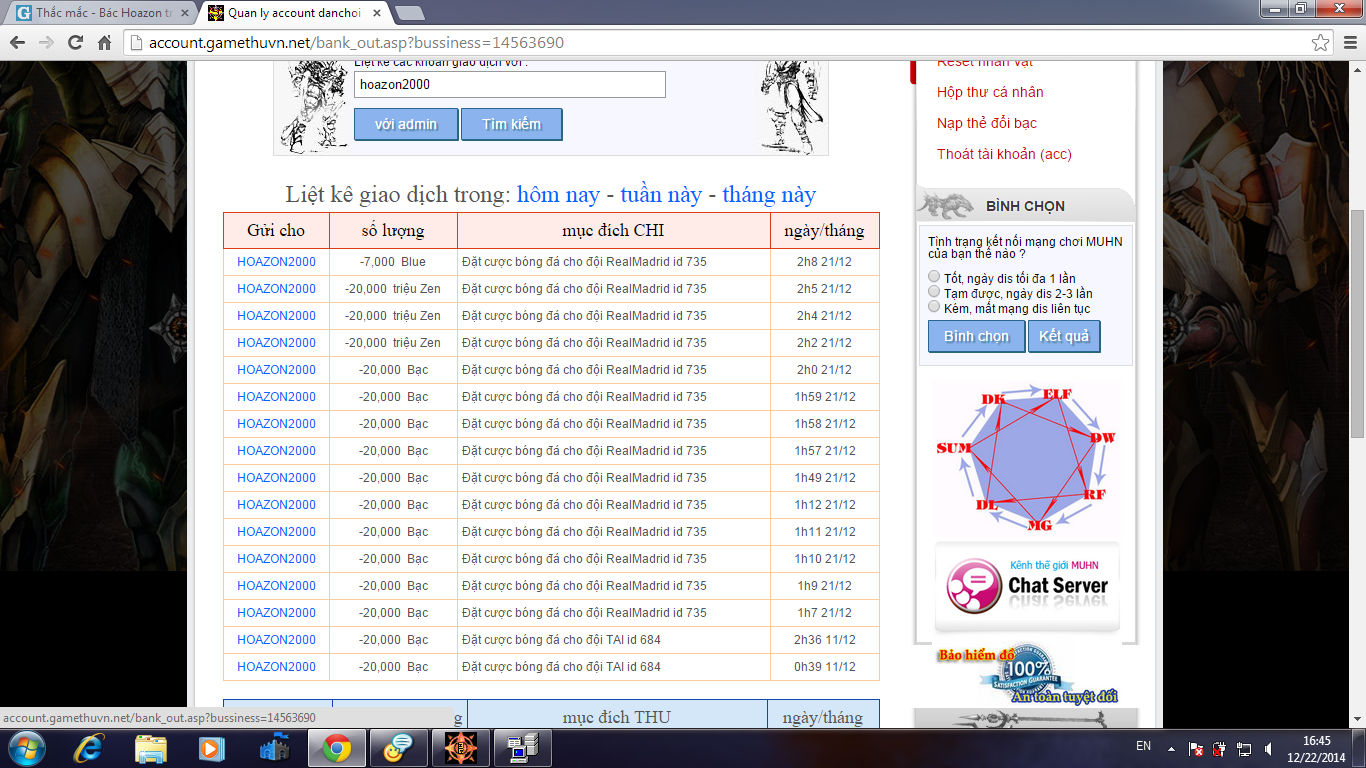Click the EN language indicator in the tray
This screenshot has width=1366, height=768.
coord(1144,747)
